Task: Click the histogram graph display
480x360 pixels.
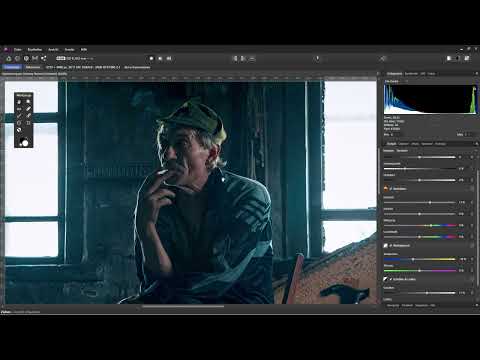Action: (430, 99)
